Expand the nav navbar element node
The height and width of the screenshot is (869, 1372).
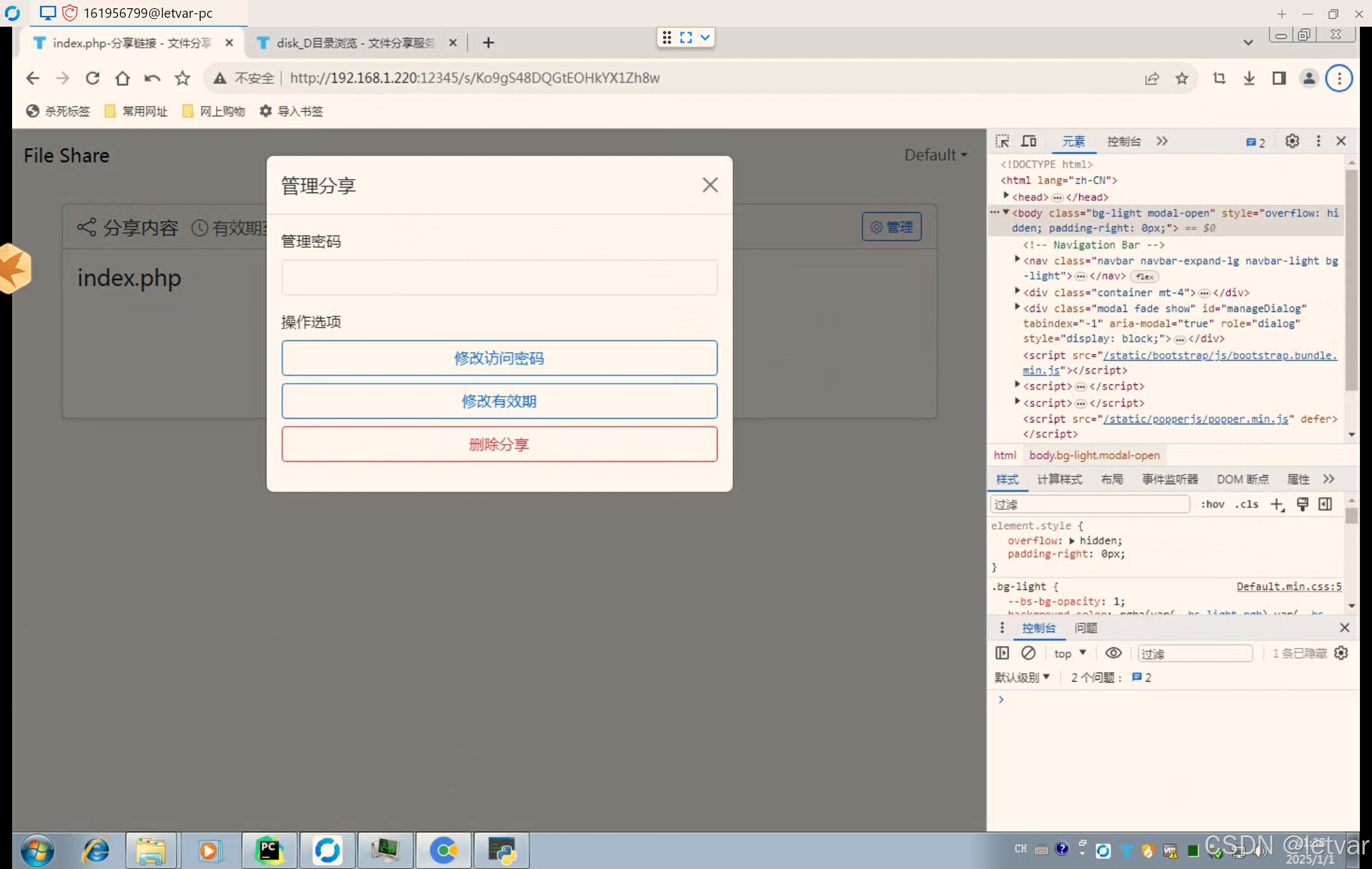pyautogui.click(x=1018, y=259)
